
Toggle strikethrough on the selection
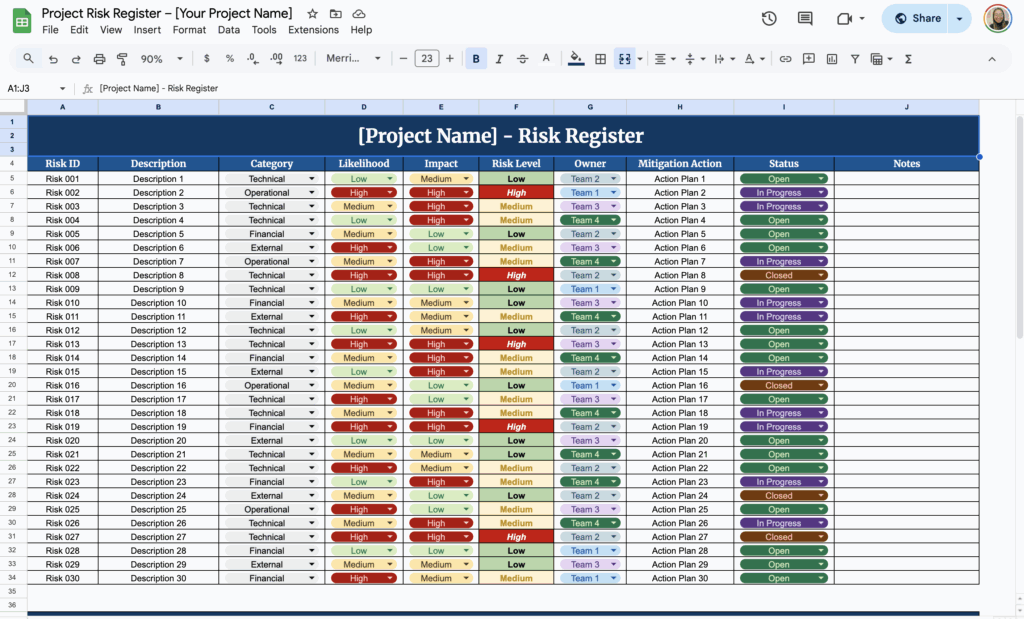522,58
